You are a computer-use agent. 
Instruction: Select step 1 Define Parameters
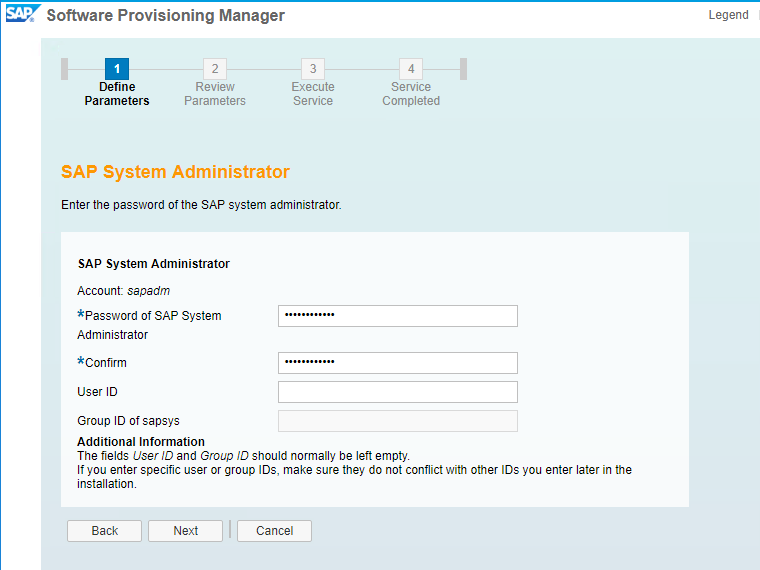point(117,83)
